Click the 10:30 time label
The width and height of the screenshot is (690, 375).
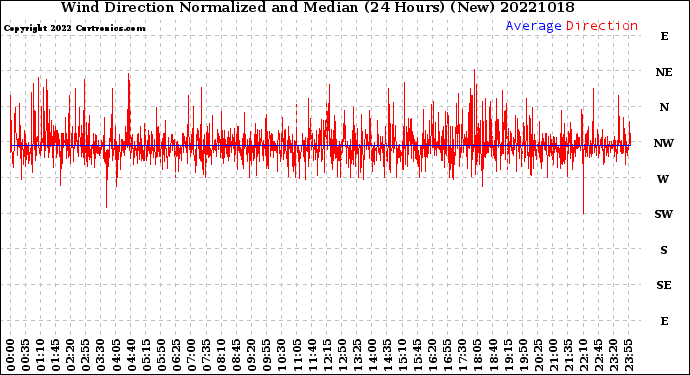tap(282, 355)
